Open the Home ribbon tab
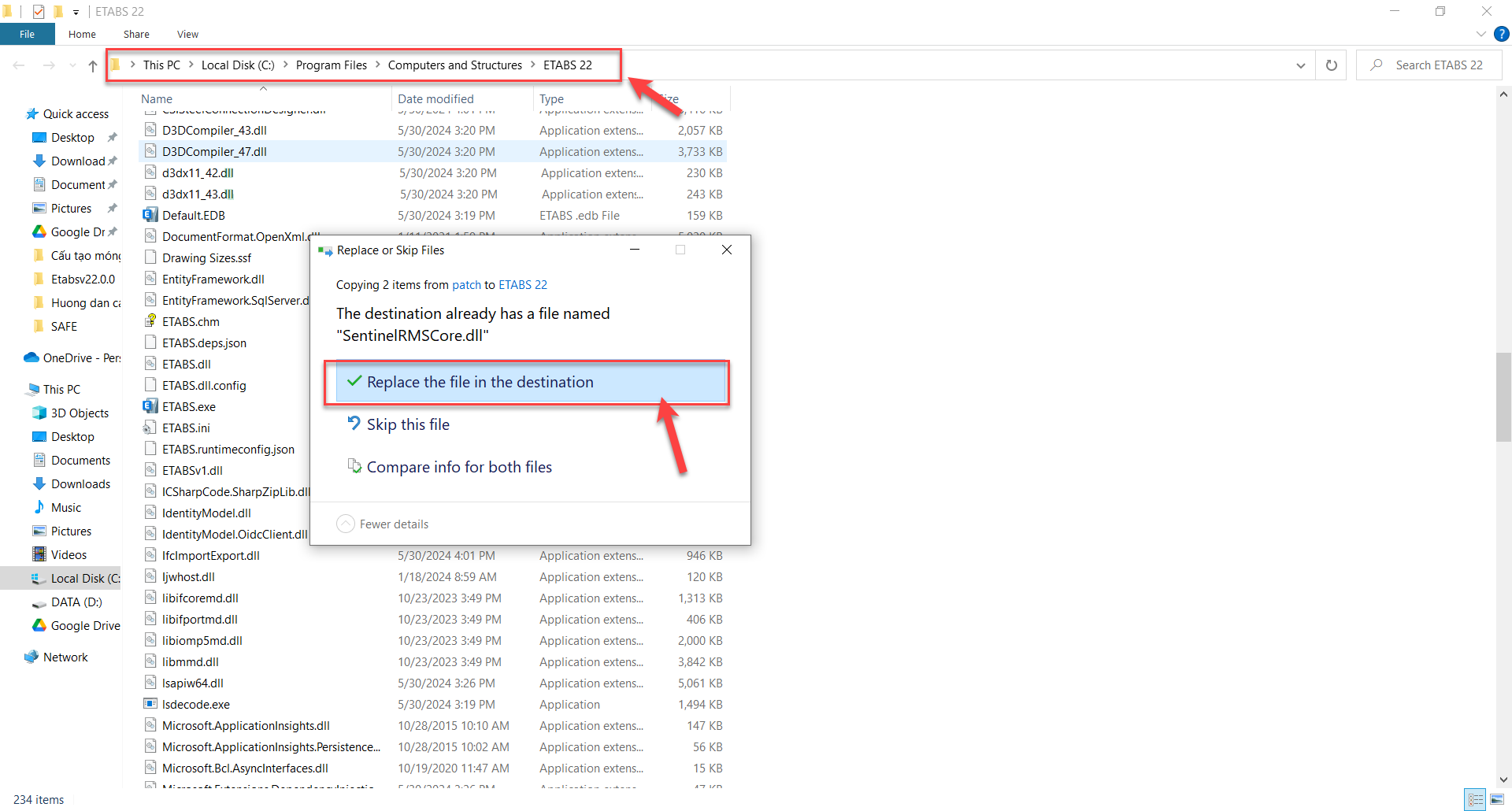 pos(82,34)
